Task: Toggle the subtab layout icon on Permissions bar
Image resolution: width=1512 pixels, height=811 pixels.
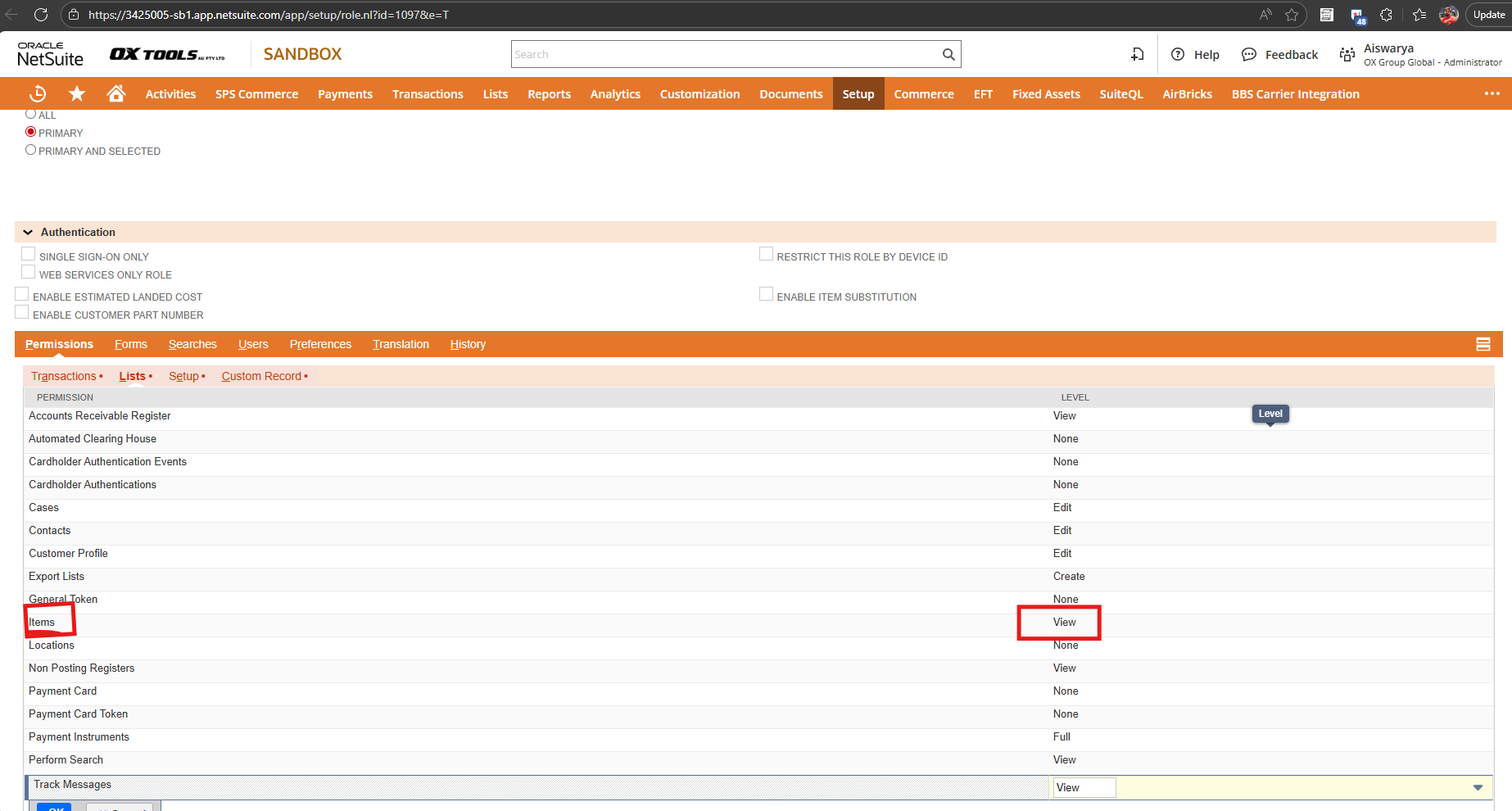Action: tap(1483, 345)
